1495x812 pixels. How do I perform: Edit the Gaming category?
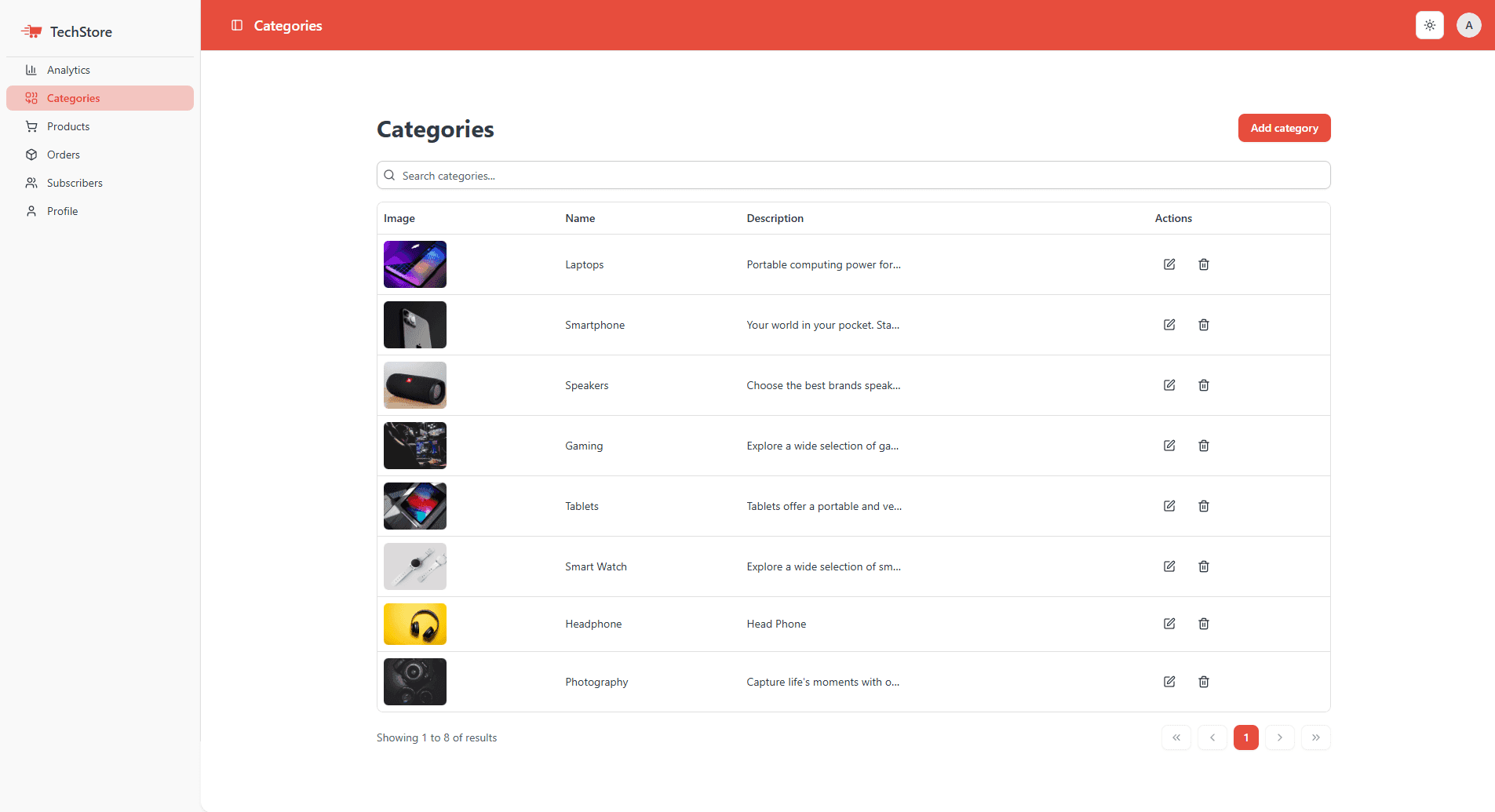coord(1169,446)
